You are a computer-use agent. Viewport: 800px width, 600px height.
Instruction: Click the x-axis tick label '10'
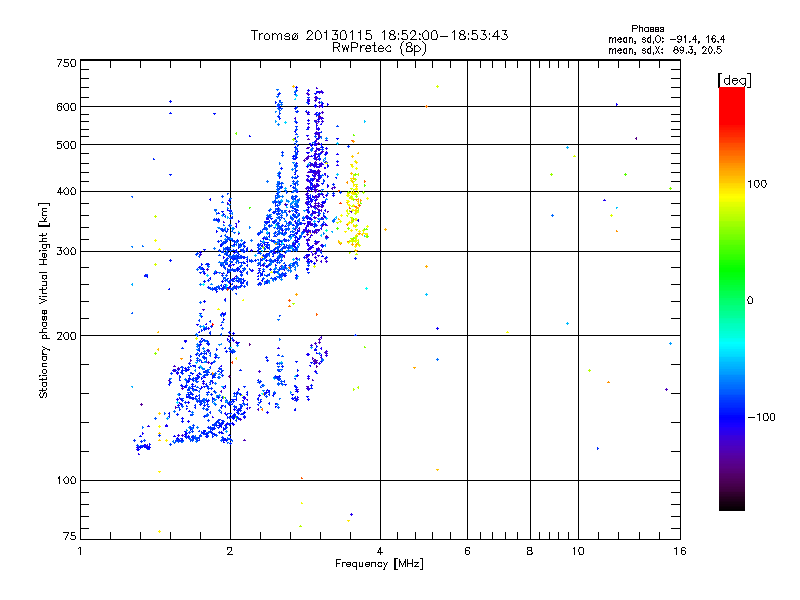point(578,551)
